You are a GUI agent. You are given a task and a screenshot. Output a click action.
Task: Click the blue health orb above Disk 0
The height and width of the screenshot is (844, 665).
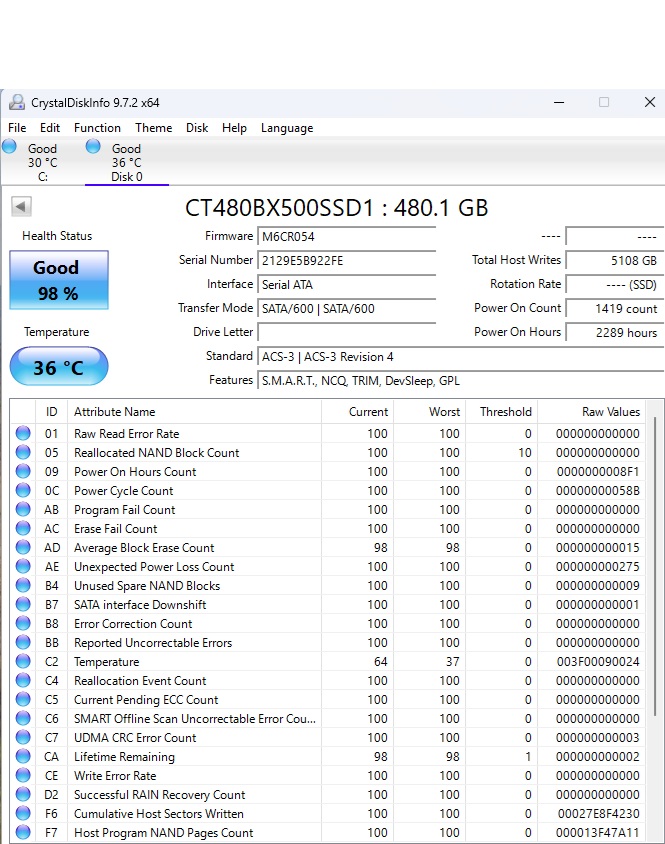[93, 147]
